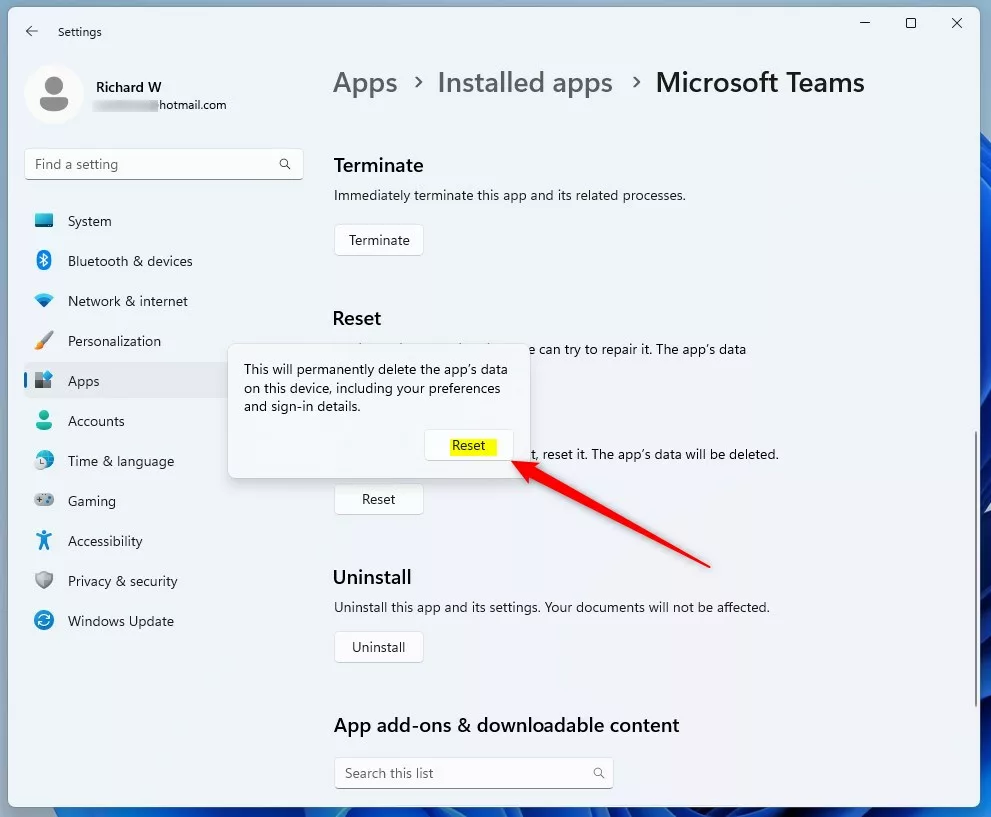Select the Apps sidebar item
Screen dimensions: 991x817
(x=125, y=381)
